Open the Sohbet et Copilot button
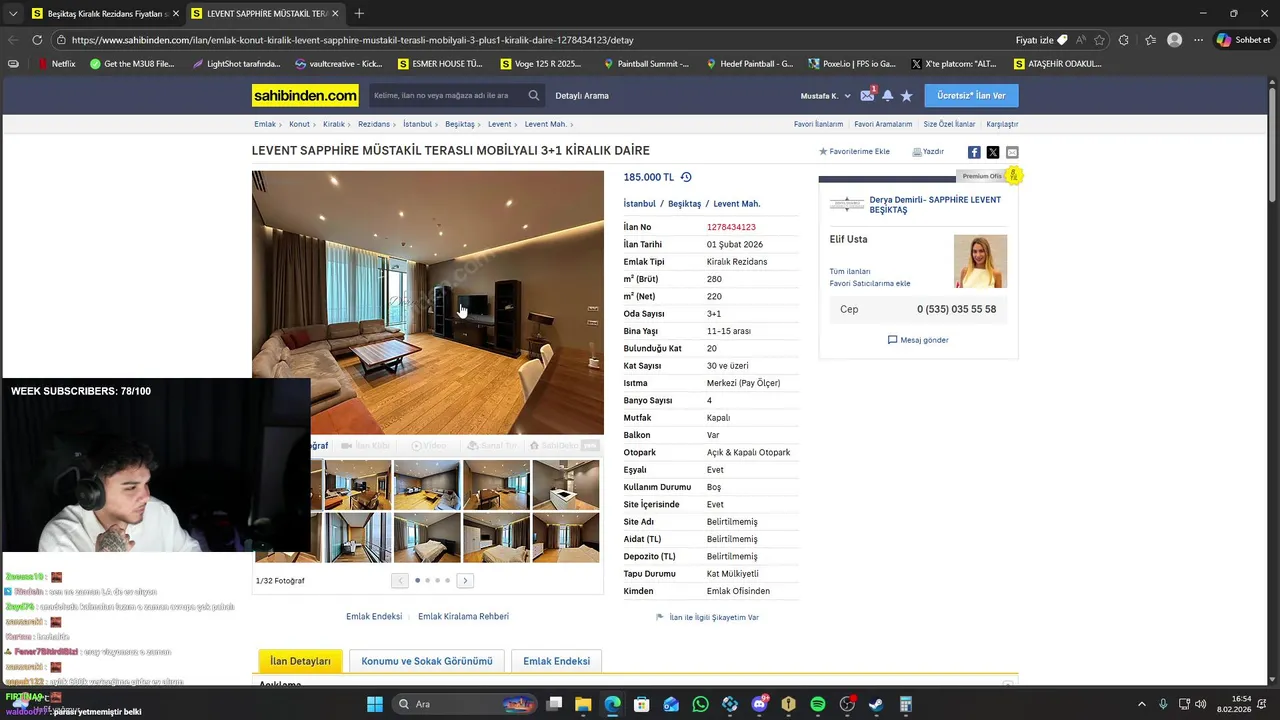Screen dimensions: 1280x720 1244,40
